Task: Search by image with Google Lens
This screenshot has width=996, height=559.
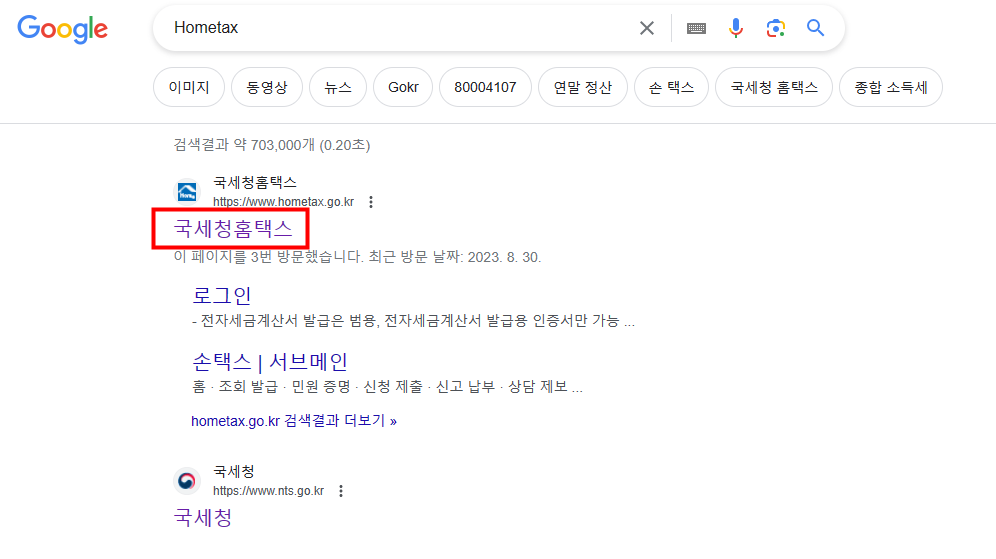Action: pyautogui.click(x=776, y=28)
